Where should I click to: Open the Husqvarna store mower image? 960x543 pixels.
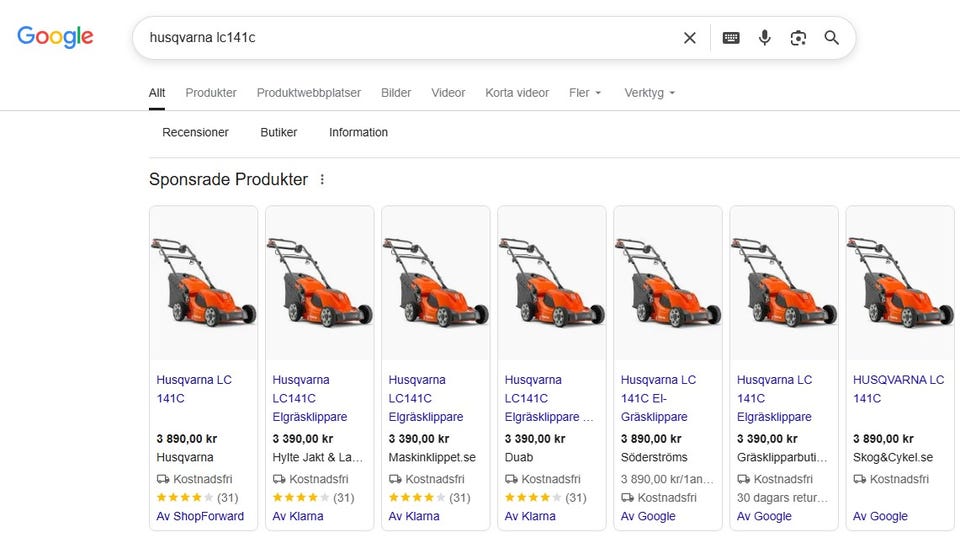pyautogui.click(x=203, y=283)
